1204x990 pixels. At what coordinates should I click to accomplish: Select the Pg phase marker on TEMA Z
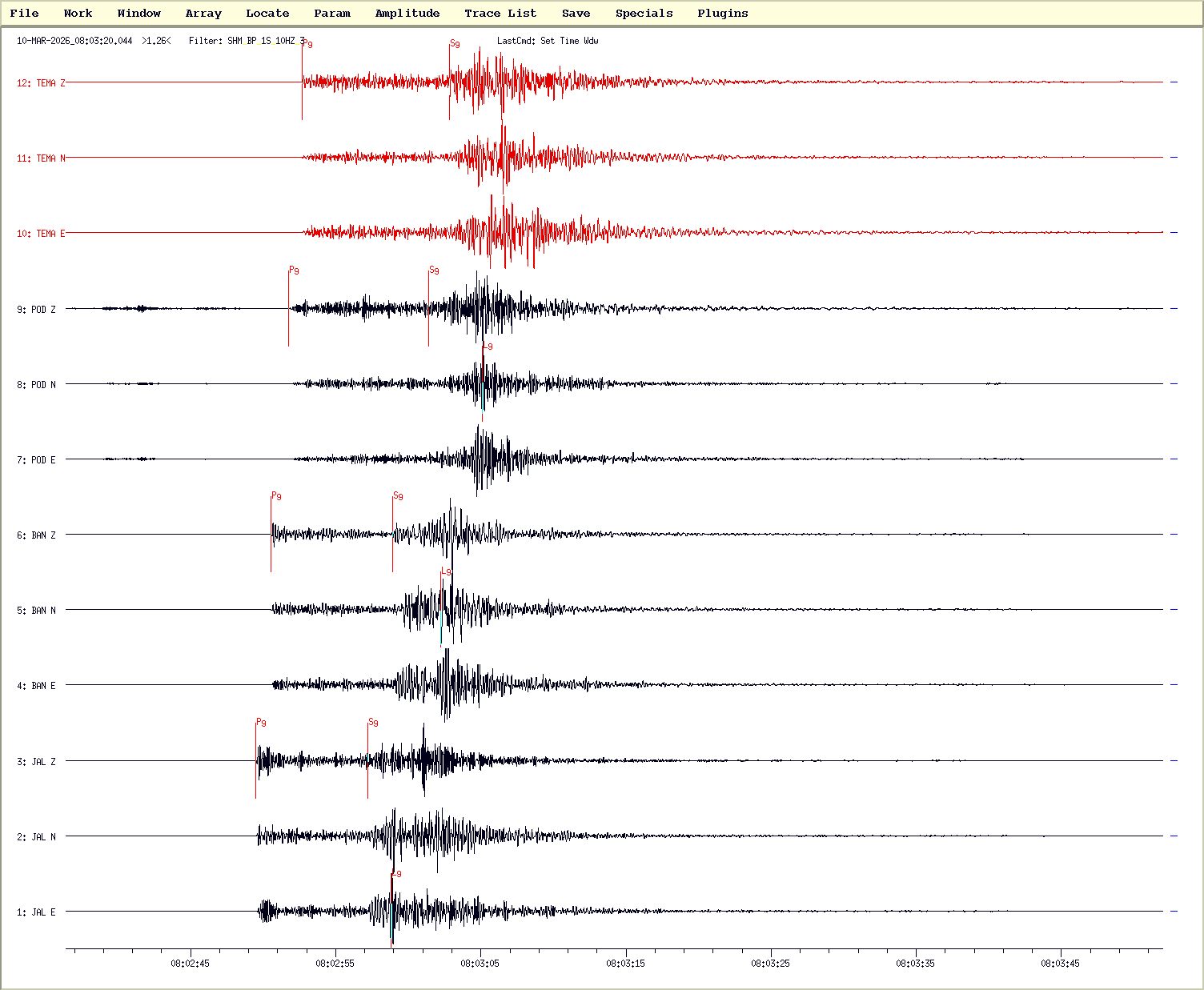(303, 80)
